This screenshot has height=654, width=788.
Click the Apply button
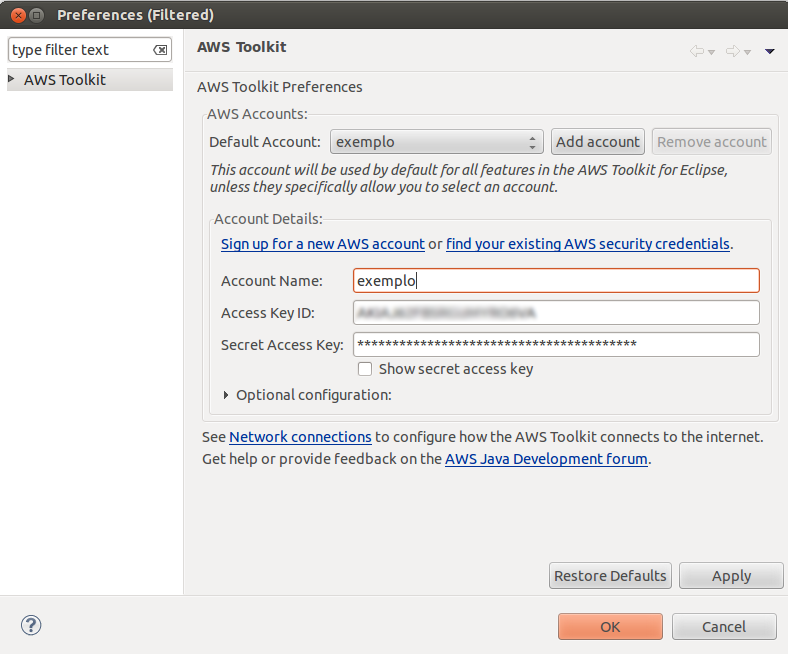tap(731, 576)
